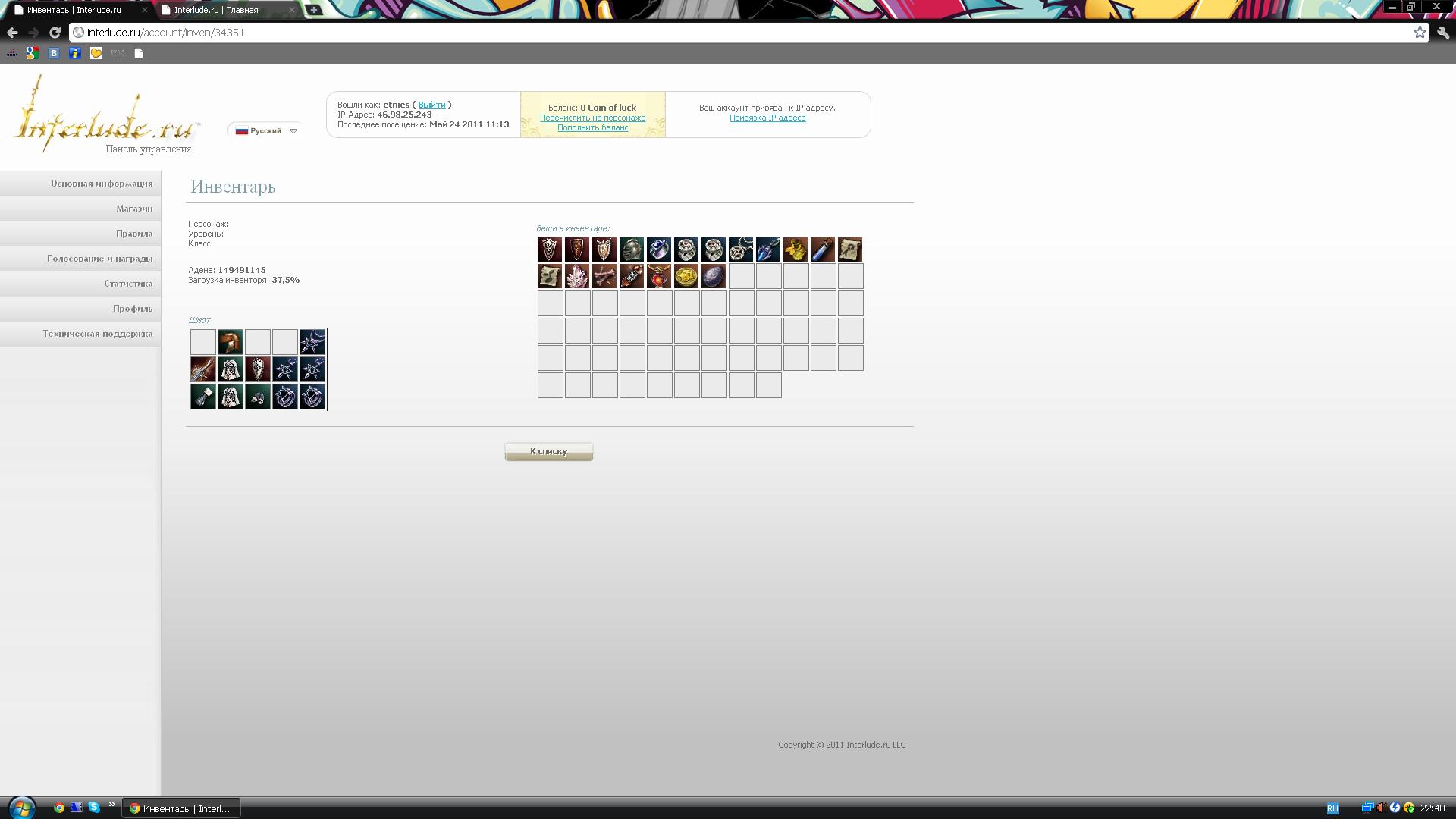Image resolution: width=1456 pixels, height=819 pixels.
Task: Click the crossed bones inventory item
Action: click(x=604, y=277)
